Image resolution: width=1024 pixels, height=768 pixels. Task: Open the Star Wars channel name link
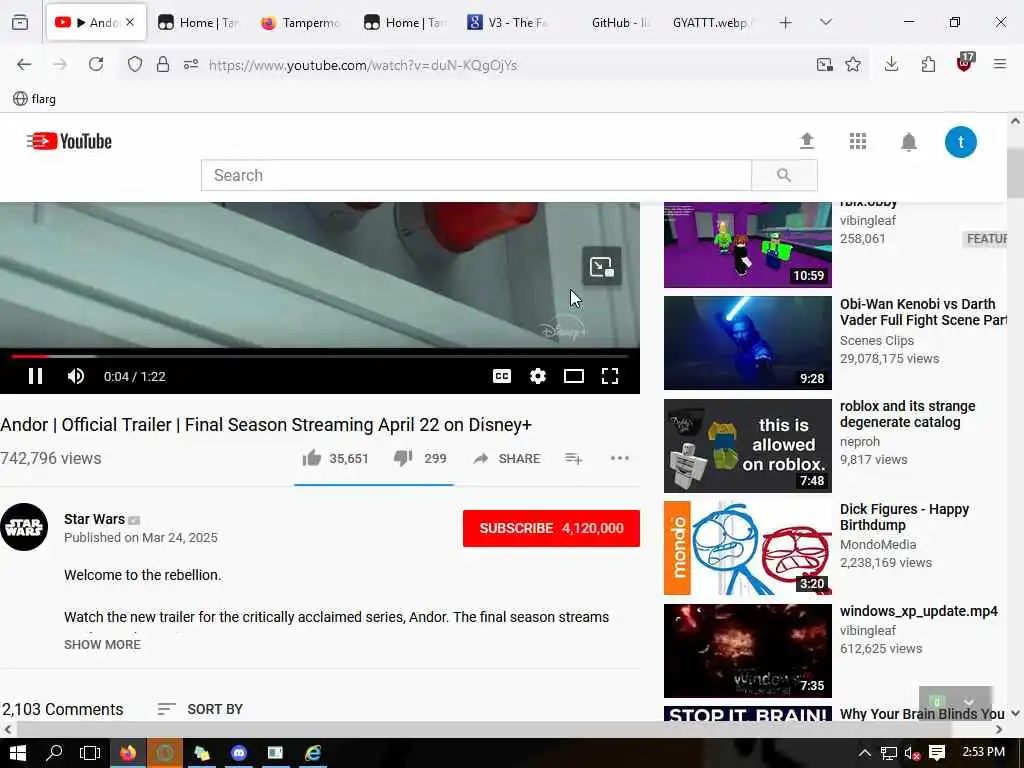tap(94, 519)
